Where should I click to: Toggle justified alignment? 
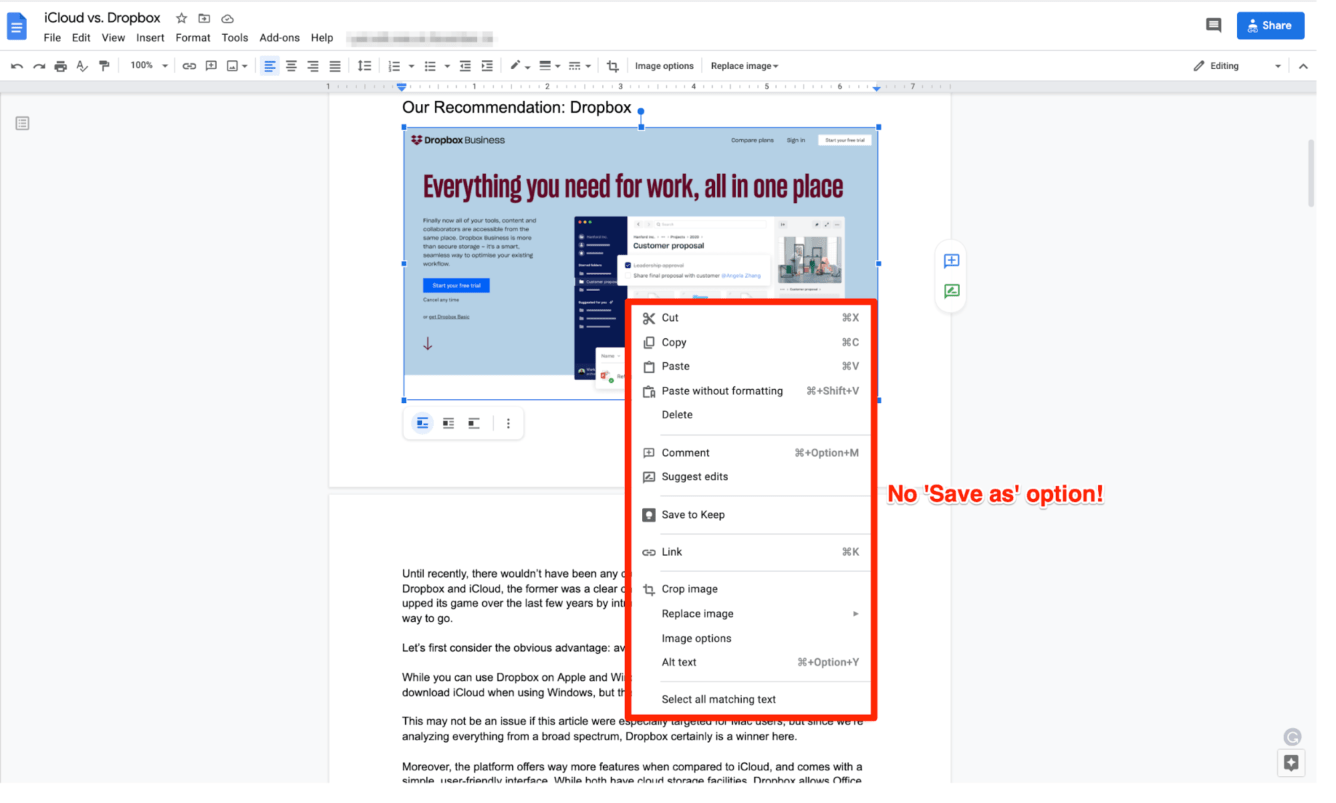click(334, 65)
